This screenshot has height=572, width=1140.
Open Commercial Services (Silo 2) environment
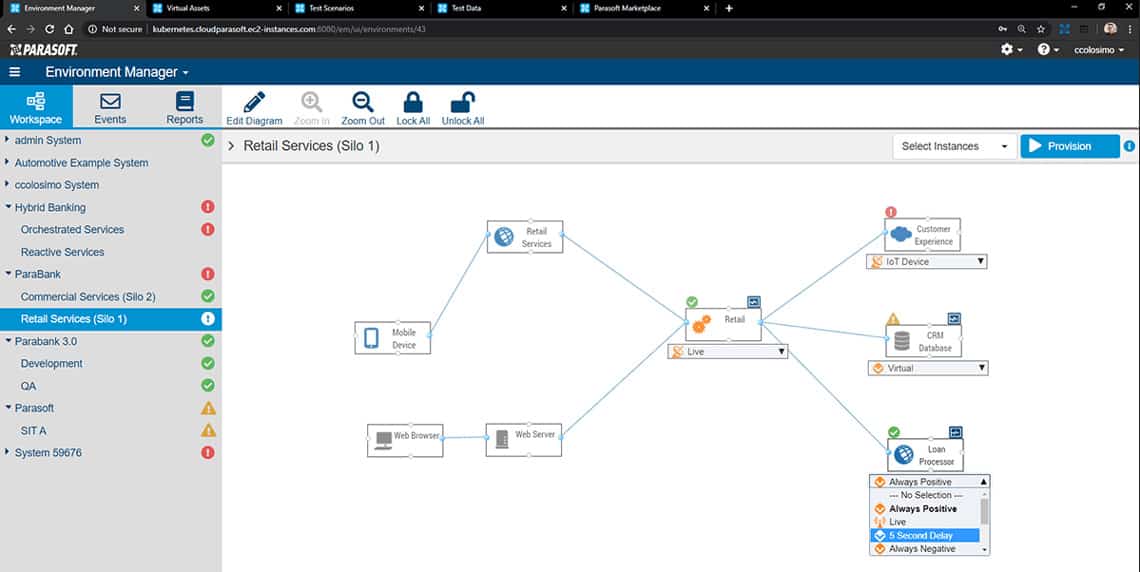coord(88,297)
